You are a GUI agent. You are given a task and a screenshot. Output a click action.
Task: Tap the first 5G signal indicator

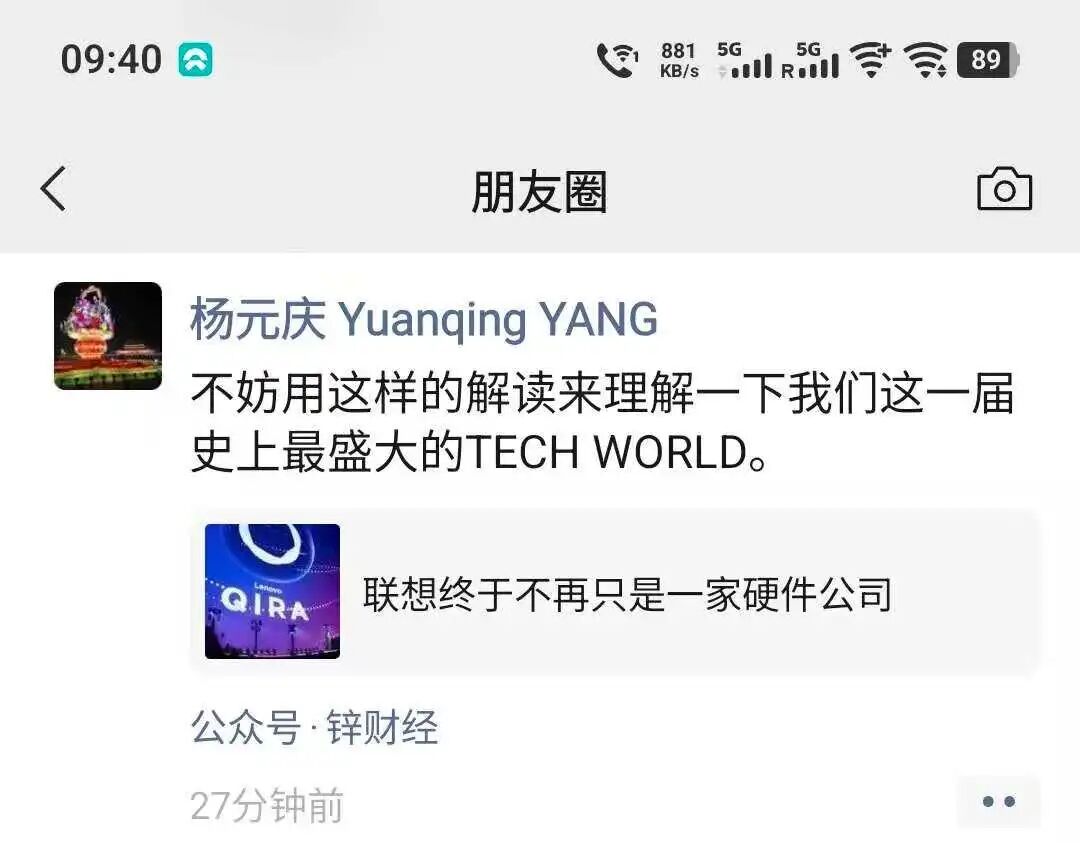(x=744, y=60)
